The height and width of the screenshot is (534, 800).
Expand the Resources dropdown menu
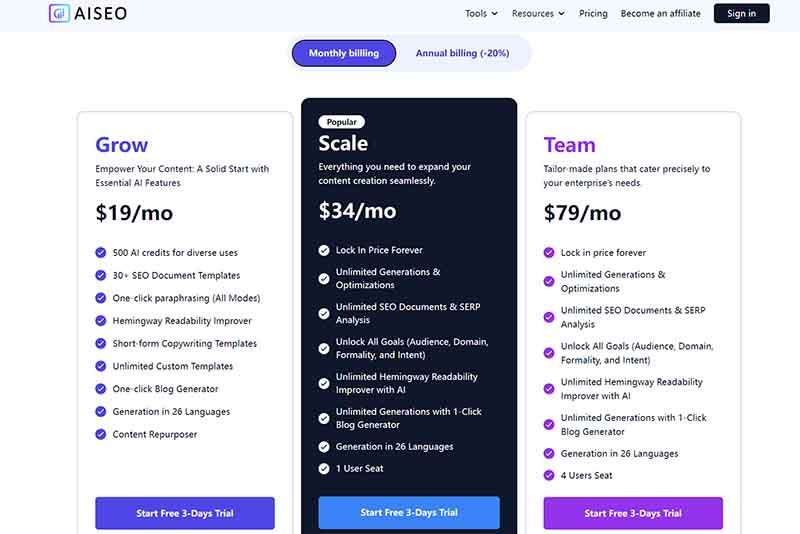(538, 14)
